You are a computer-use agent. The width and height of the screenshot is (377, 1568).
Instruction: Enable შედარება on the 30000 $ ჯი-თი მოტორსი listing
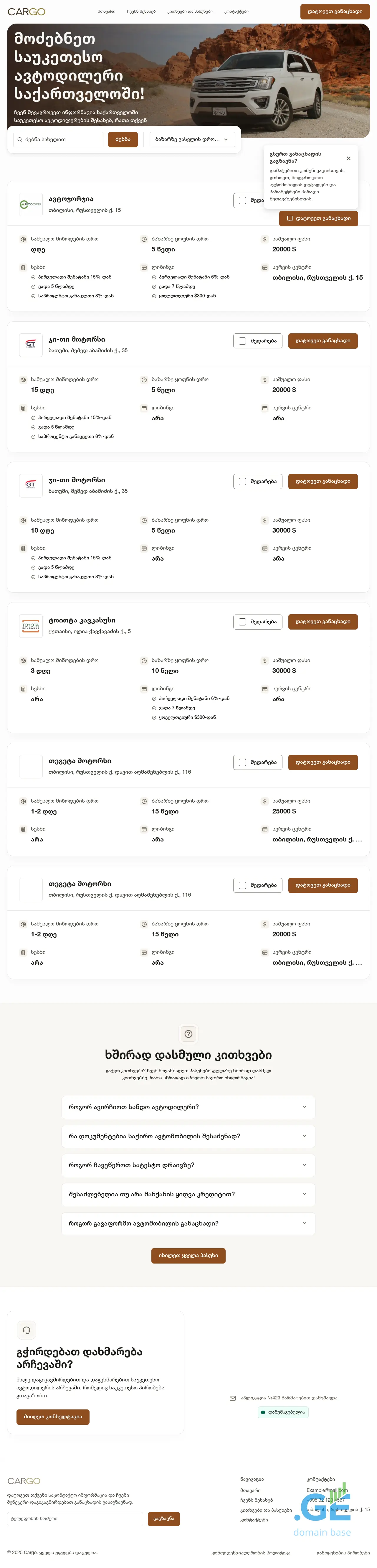point(243,482)
